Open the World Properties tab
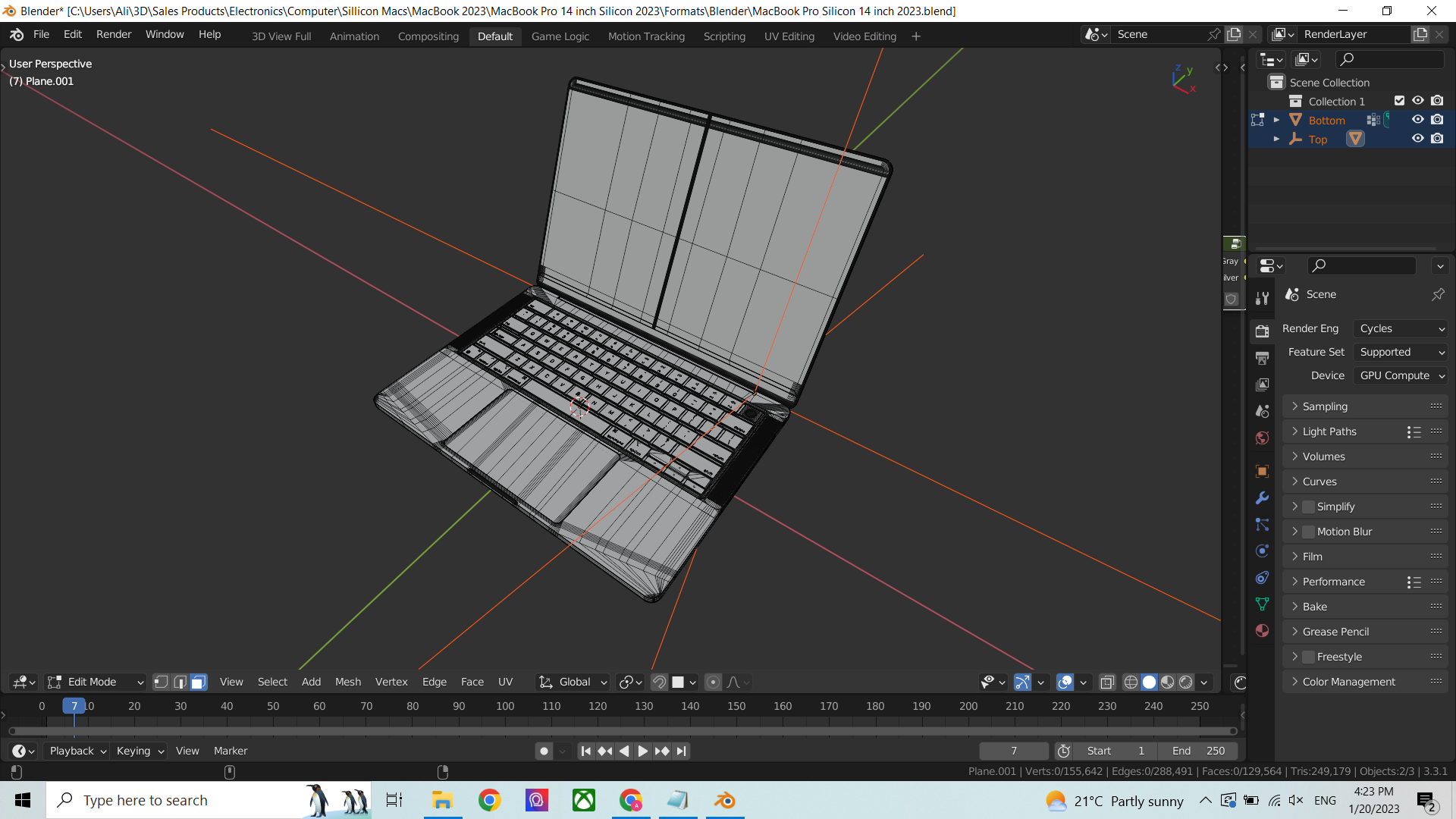Image resolution: width=1456 pixels, height=819 pixels. pyautogui.click(x=1261, y=438)
